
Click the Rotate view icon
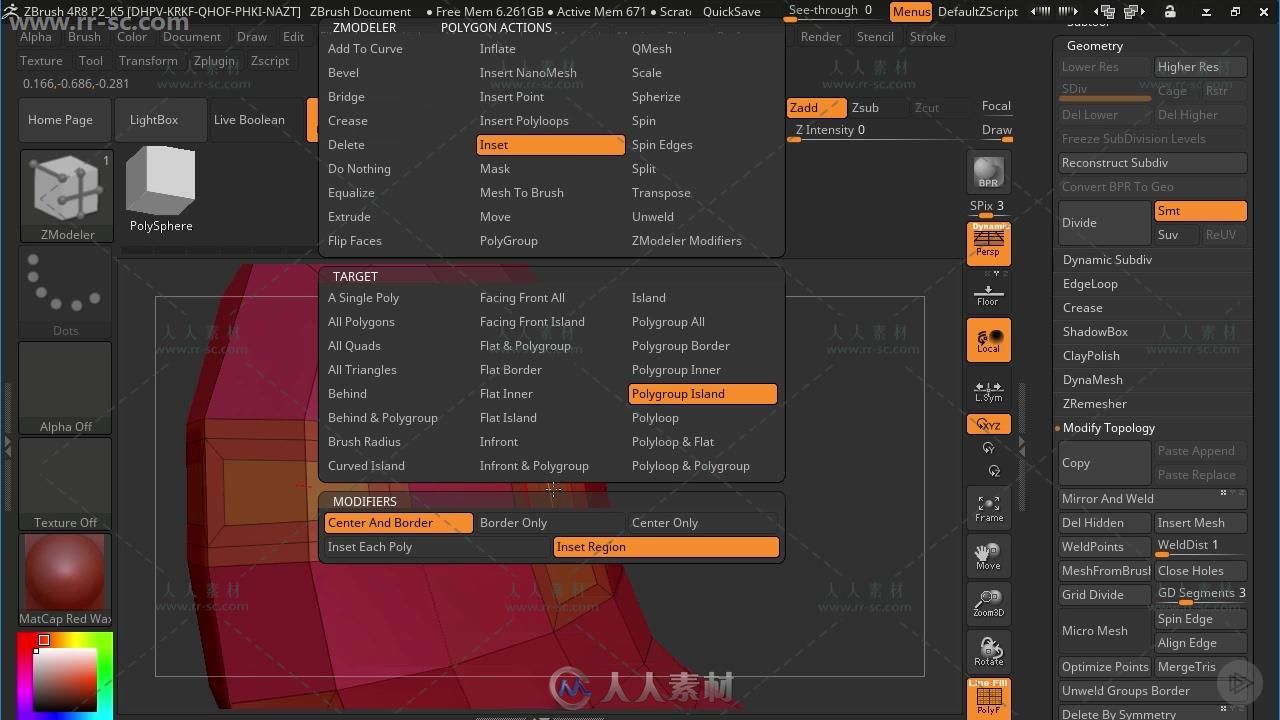tap(988, 651)
